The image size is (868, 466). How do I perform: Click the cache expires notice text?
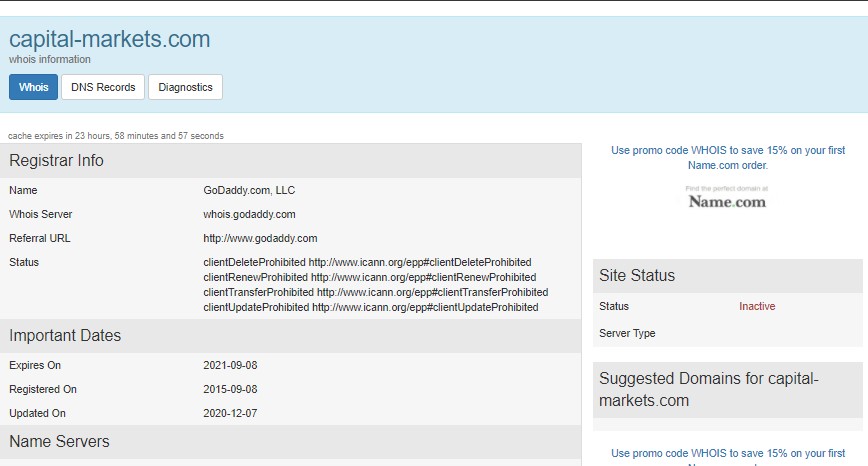point(116,136)
